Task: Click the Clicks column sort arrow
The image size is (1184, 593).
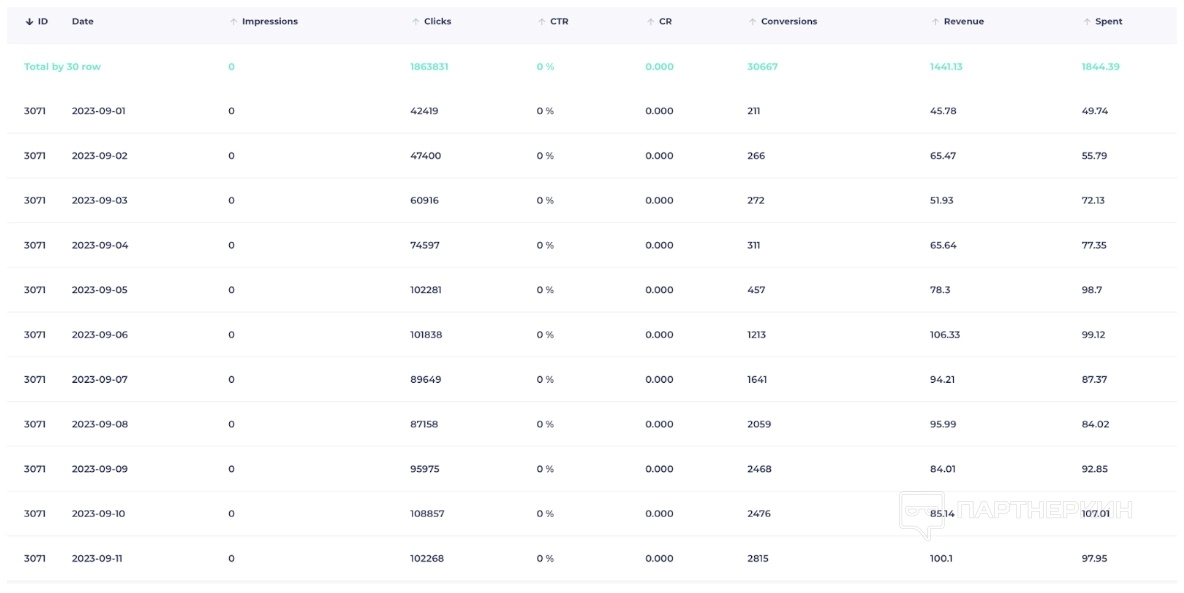Action: point(415,22)
